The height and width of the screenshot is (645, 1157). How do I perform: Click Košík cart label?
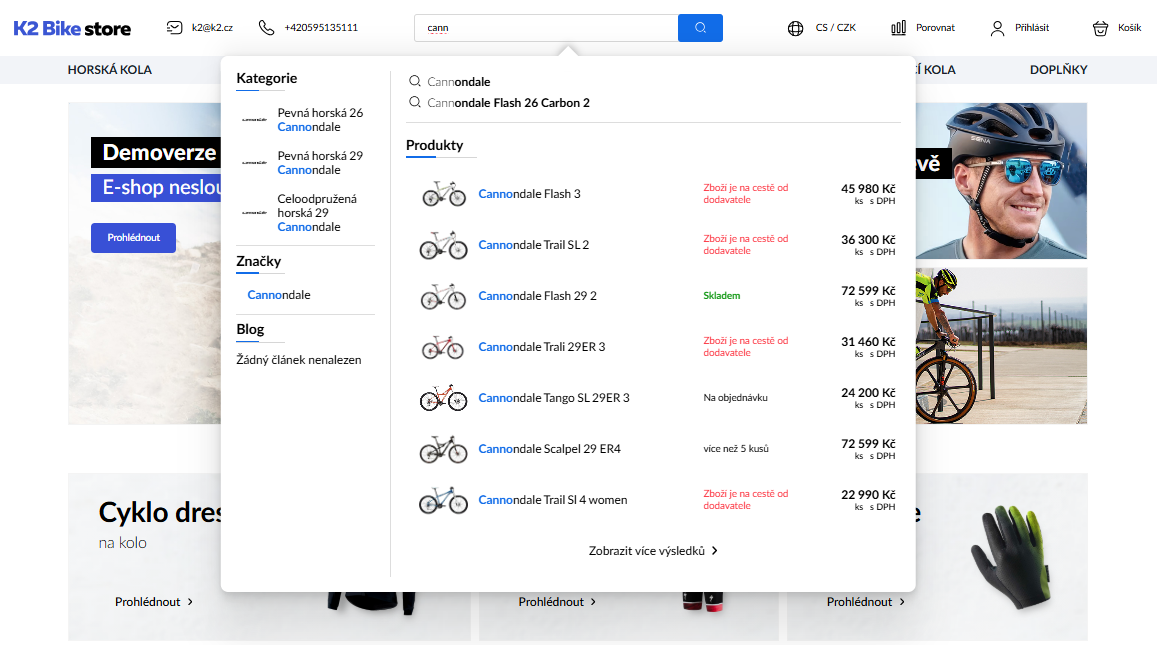coord(1129,28)
